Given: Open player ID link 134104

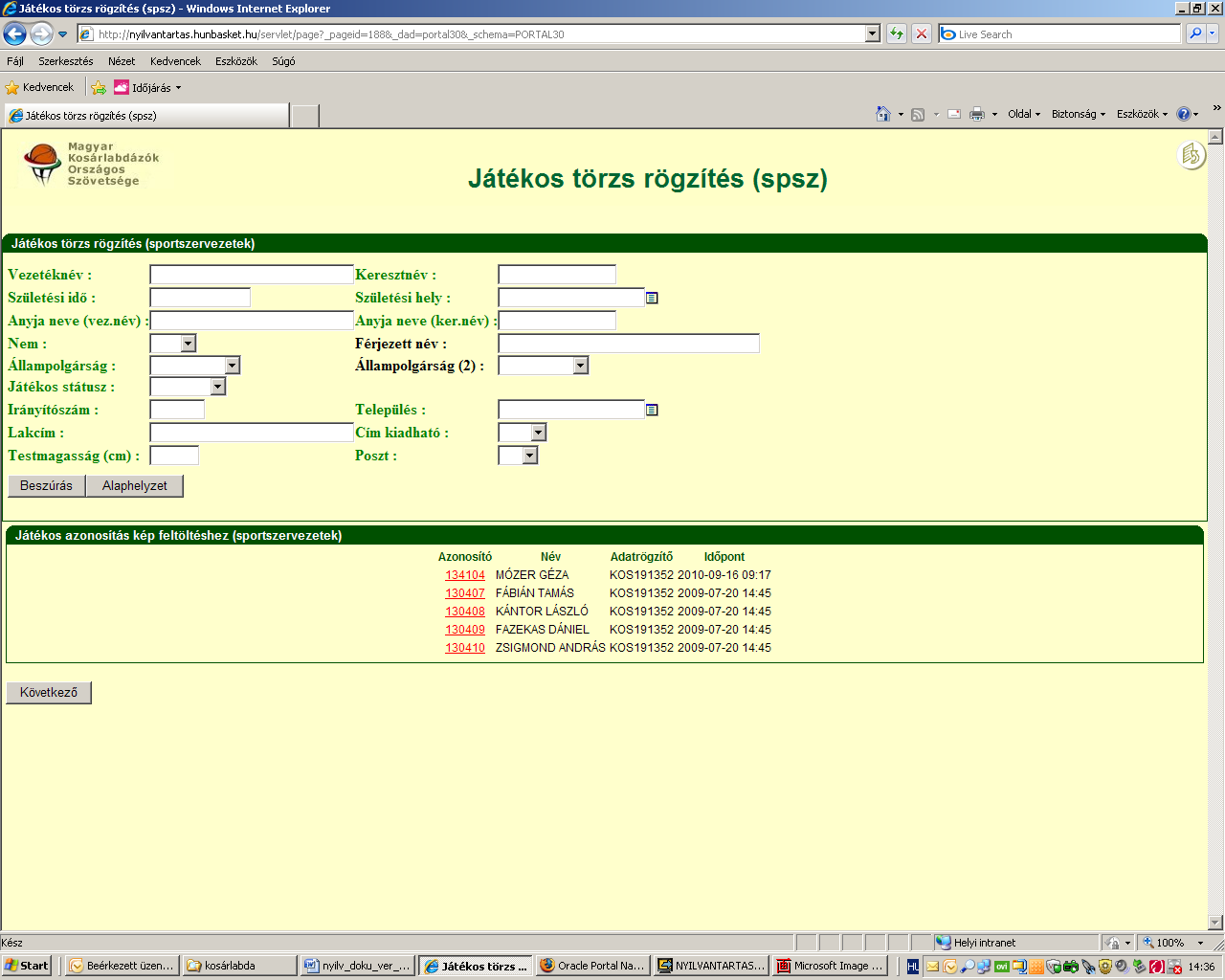Looking at the screenshot, I should coord(465,575).
